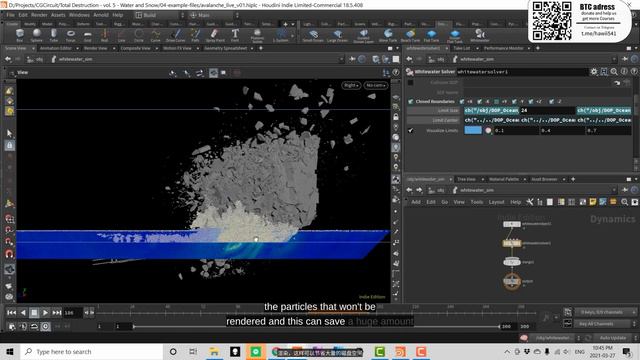
Task: Click the network editor zoom search icon
Action: coord(624,202)
